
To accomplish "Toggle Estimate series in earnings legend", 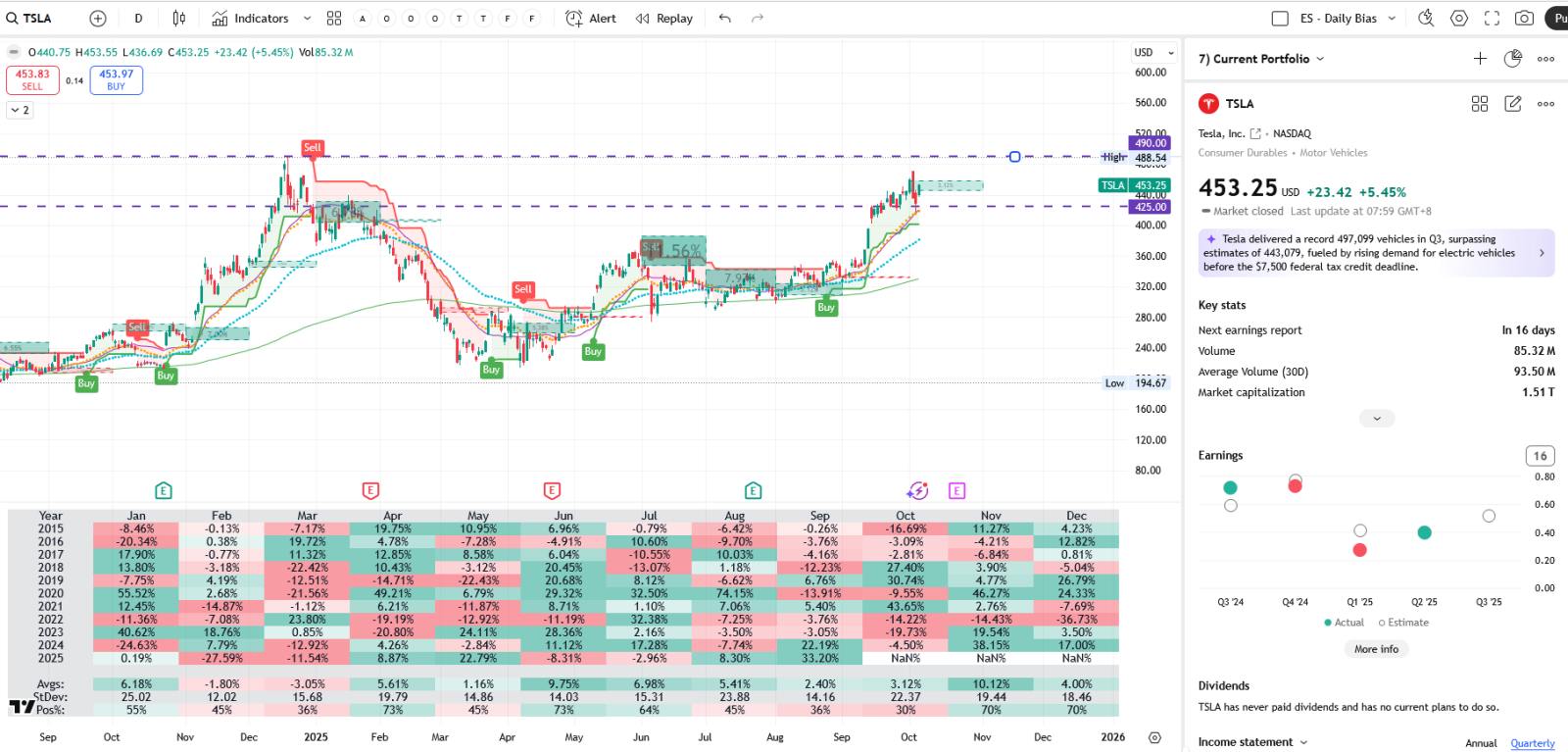I will 1403,623.
